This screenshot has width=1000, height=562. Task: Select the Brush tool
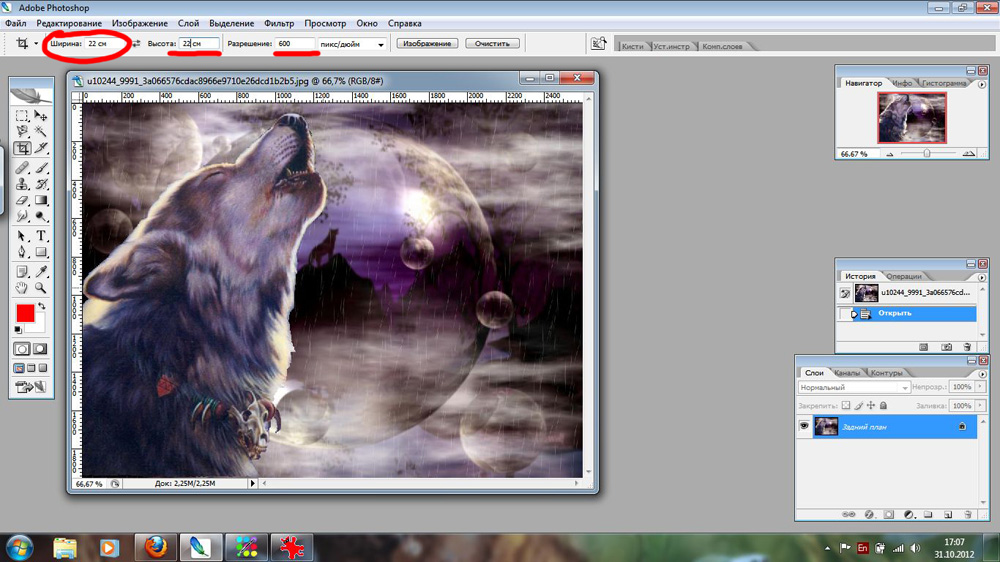click(41, 168)
